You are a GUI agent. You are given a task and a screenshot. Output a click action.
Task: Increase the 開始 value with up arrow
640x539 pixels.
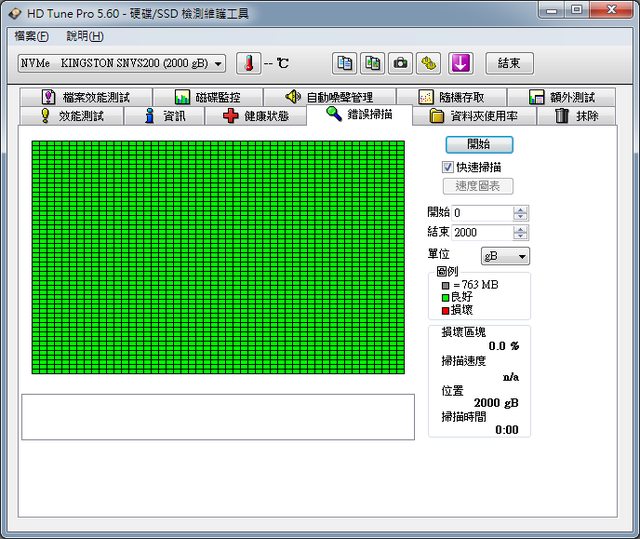pyautogui.click(x=520, y=209)
